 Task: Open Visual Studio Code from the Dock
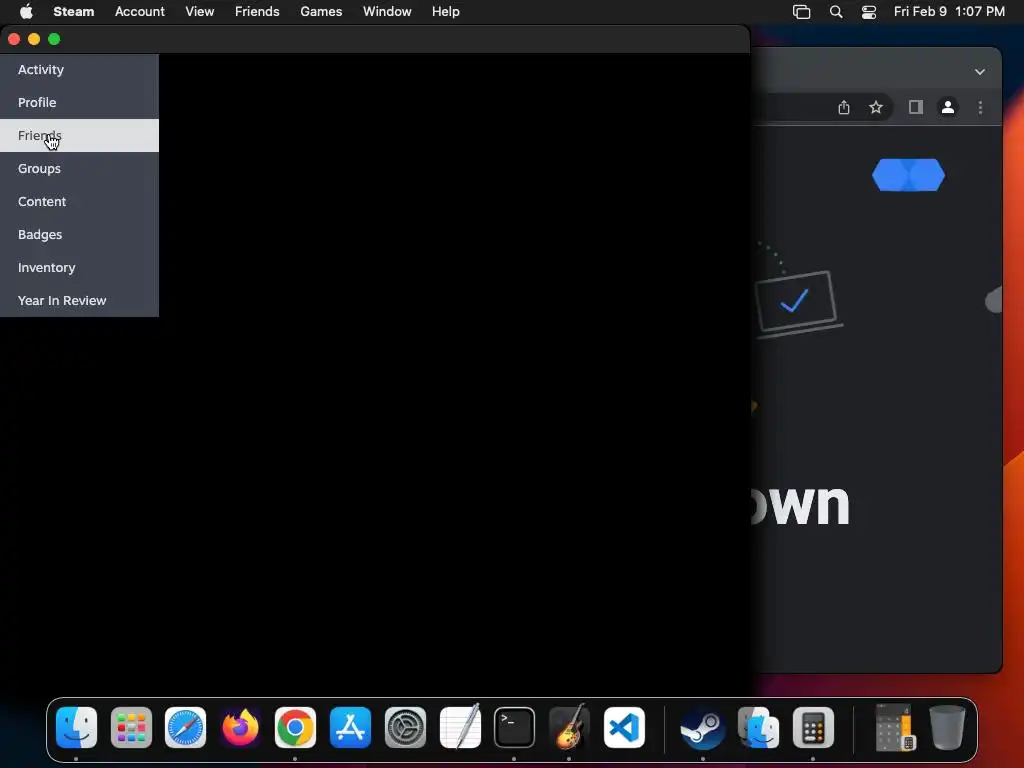pyautogui.click(x=624, y=728)
